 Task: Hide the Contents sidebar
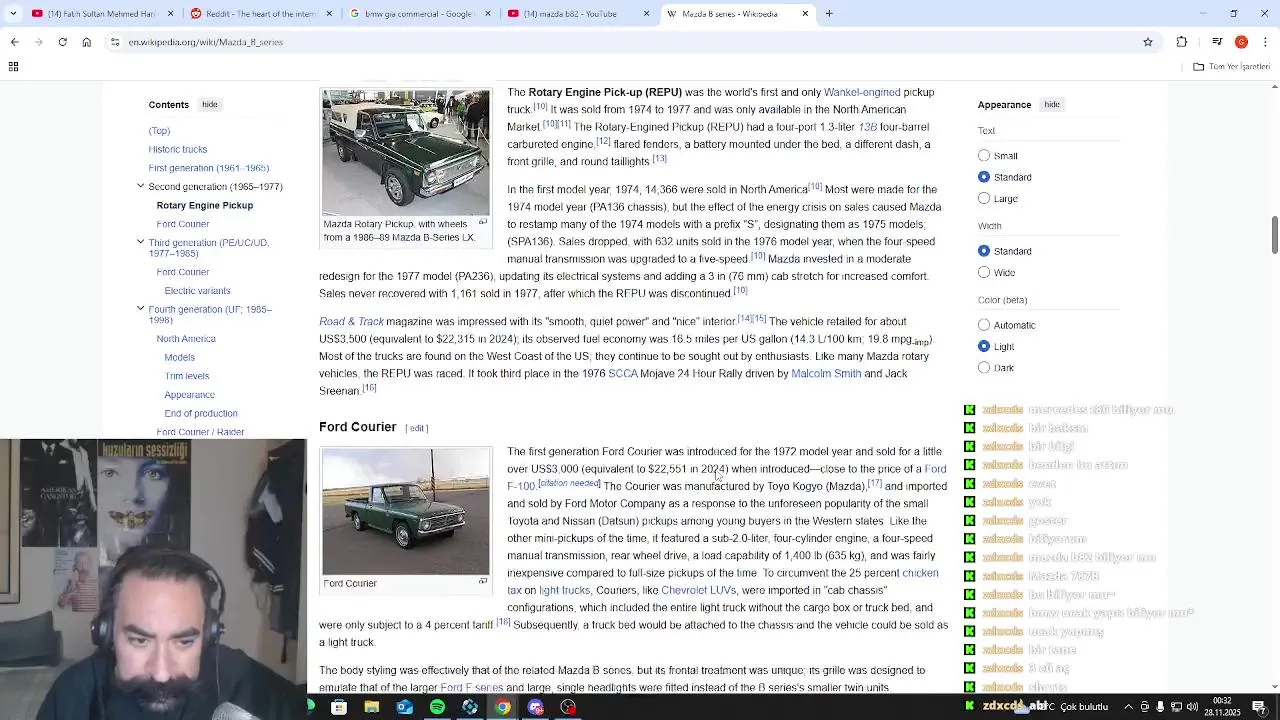point(209,104)
